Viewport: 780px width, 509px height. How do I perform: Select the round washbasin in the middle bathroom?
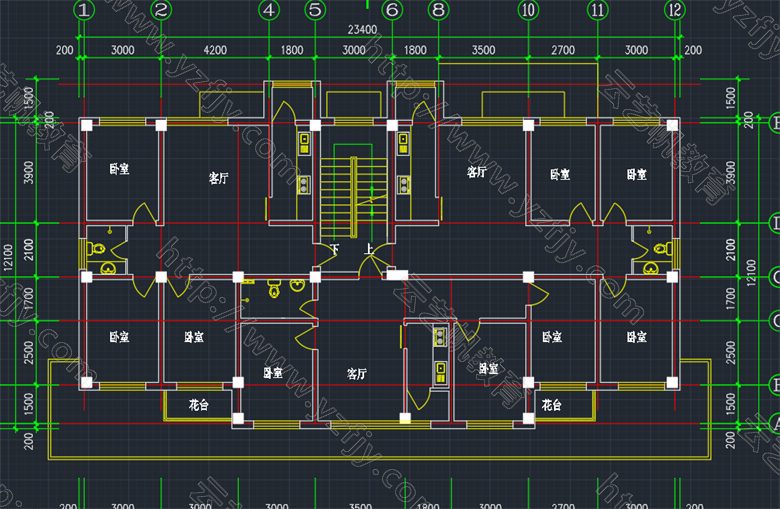[x=297, y=285]
